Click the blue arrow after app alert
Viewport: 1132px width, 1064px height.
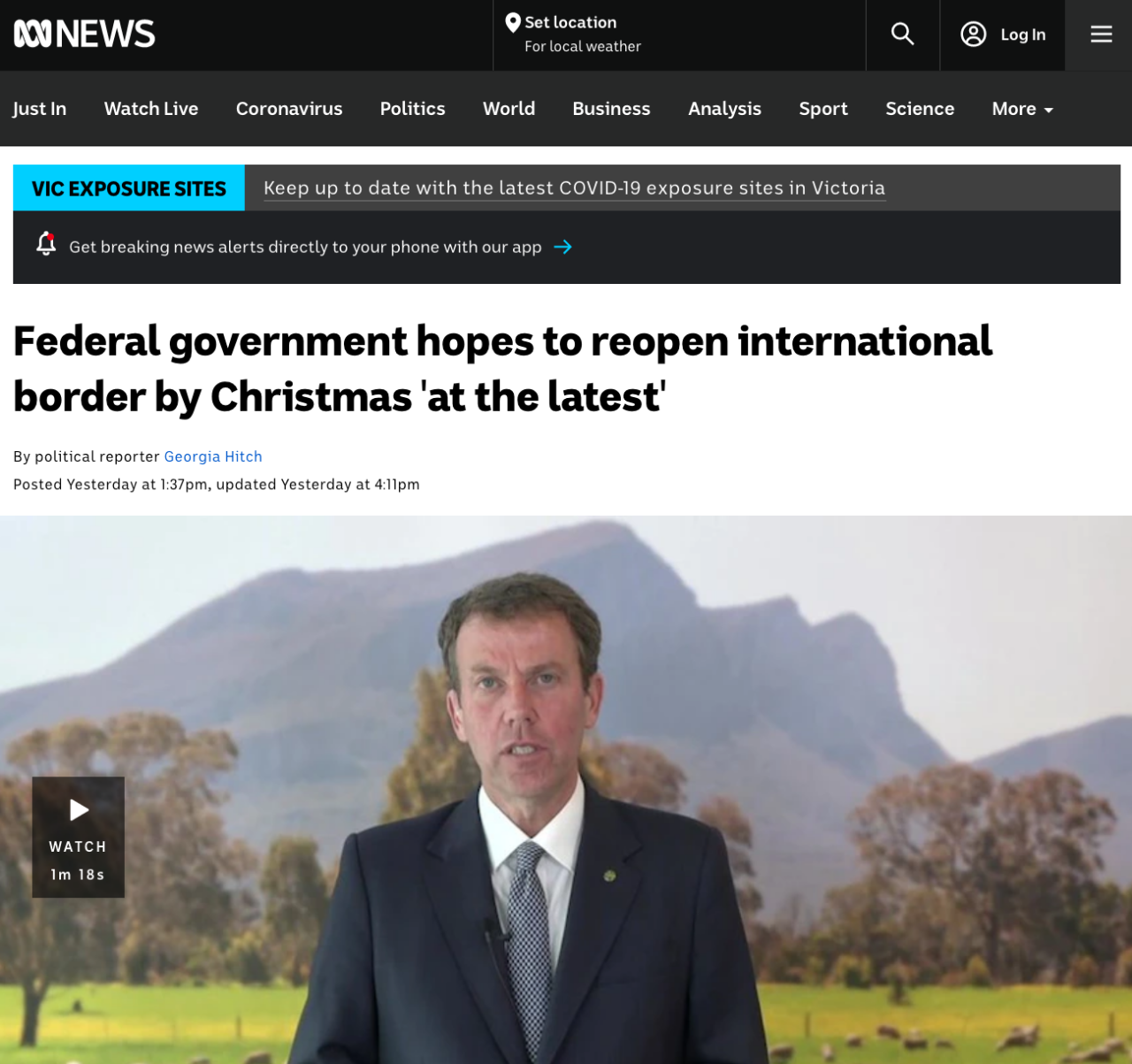pyautogui.click(x=562, y=248)
